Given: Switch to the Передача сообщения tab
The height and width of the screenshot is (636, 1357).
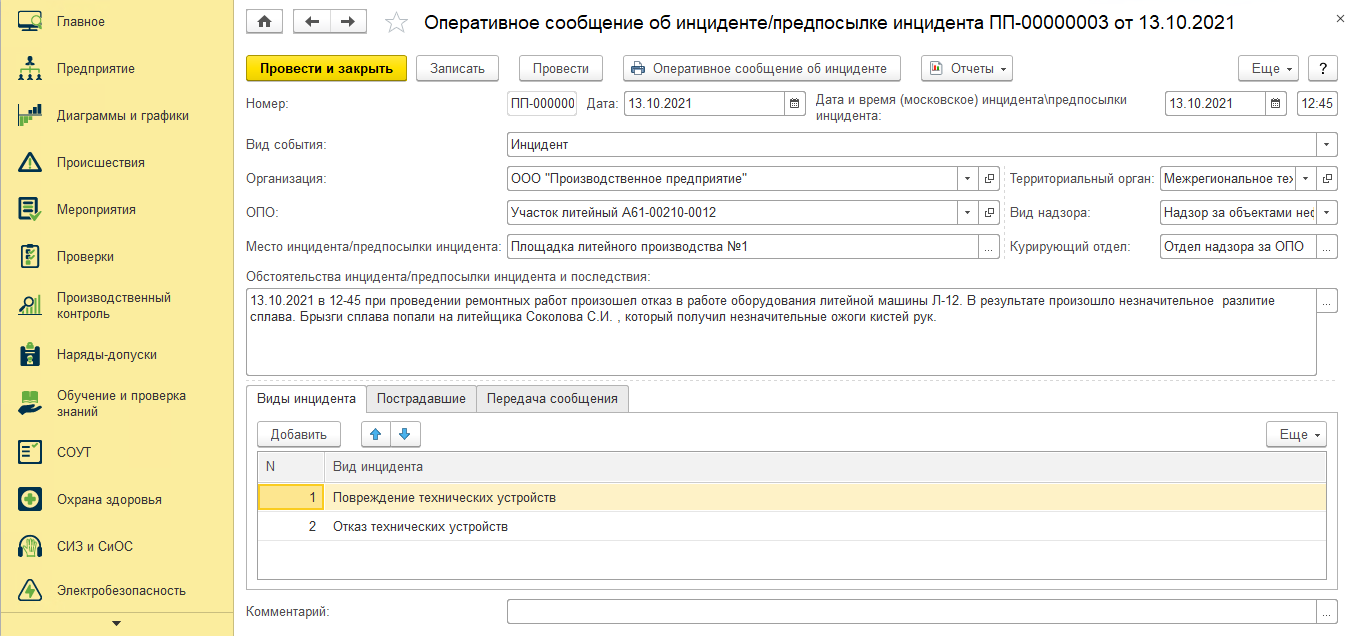Looking at the screenshot, I should [552, 398].
